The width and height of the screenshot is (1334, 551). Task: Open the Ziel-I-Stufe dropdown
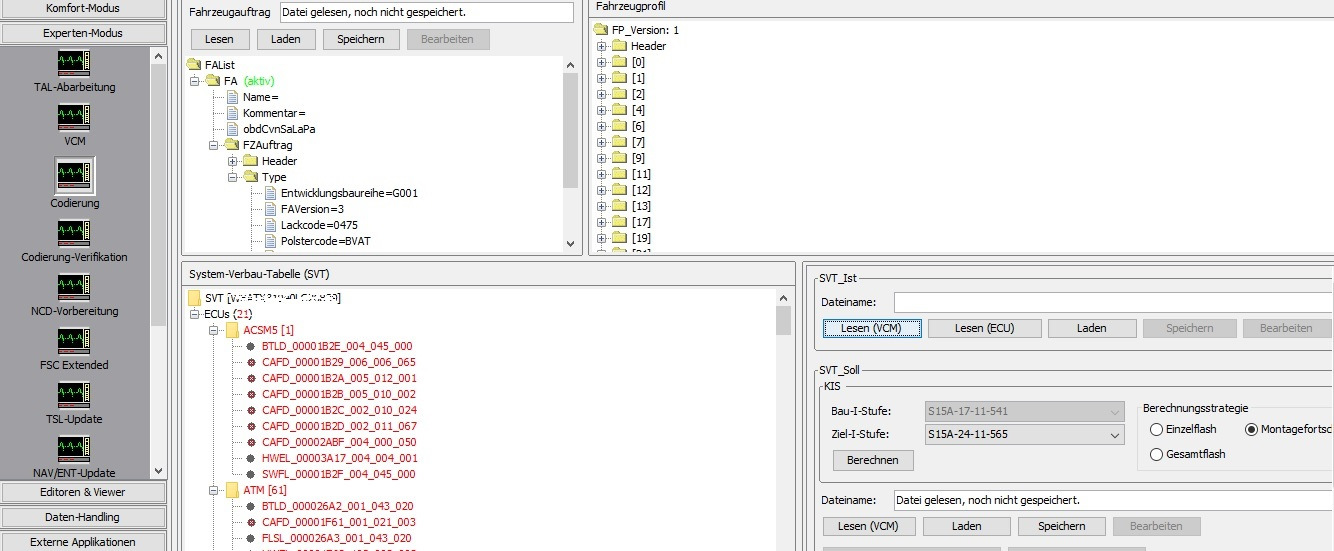pyautogui.click(x=1116, y=435)
